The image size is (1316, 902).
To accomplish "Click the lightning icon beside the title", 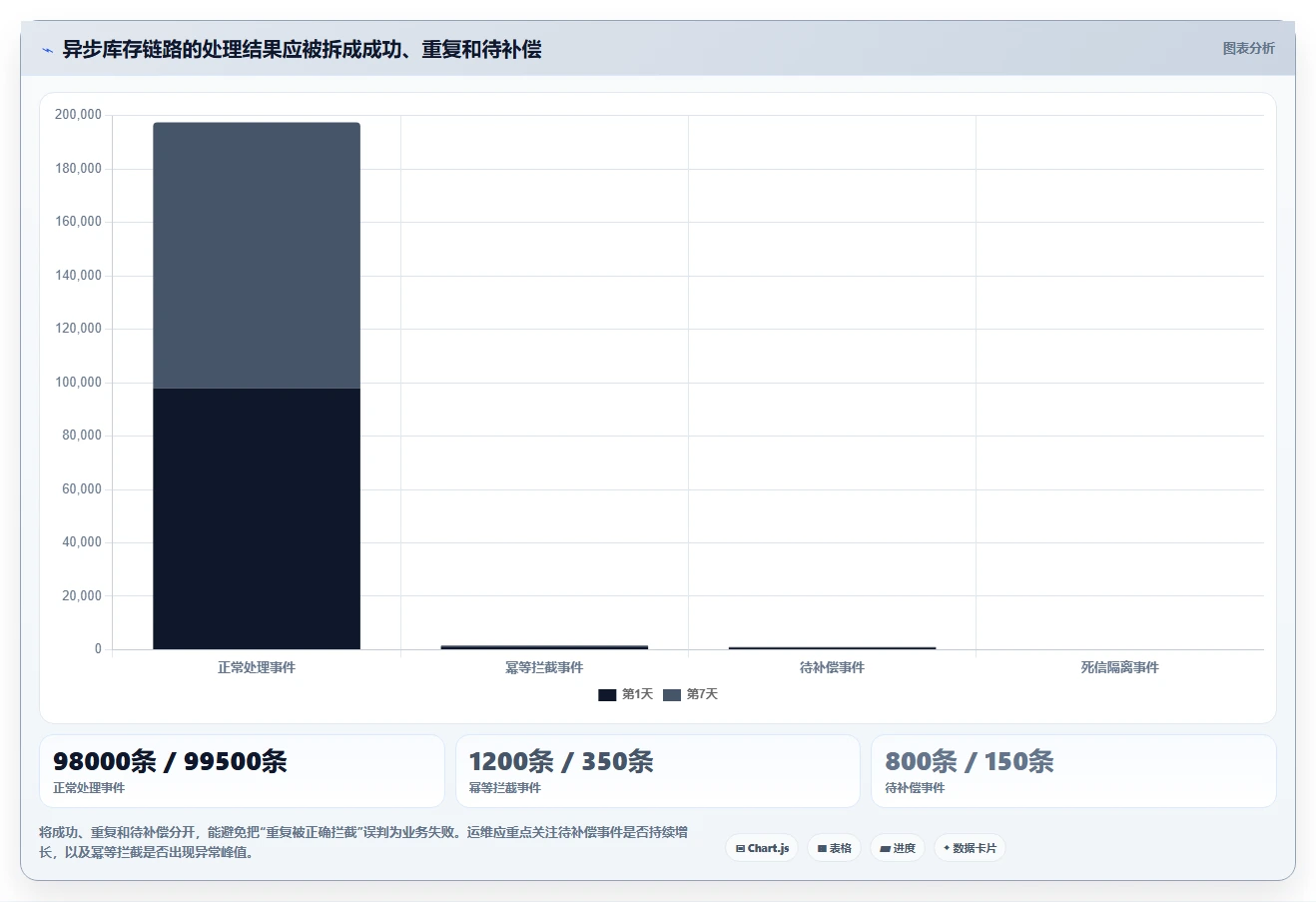I will click(x=47, y=50).
